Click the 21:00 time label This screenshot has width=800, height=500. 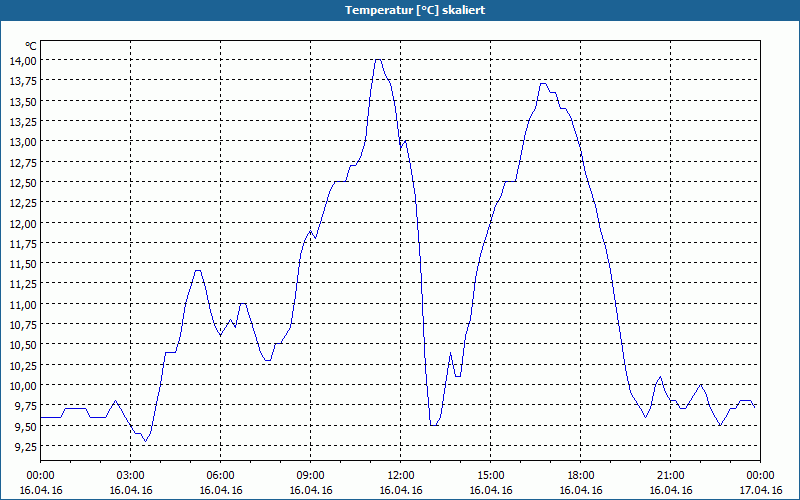tap(670, 476)
